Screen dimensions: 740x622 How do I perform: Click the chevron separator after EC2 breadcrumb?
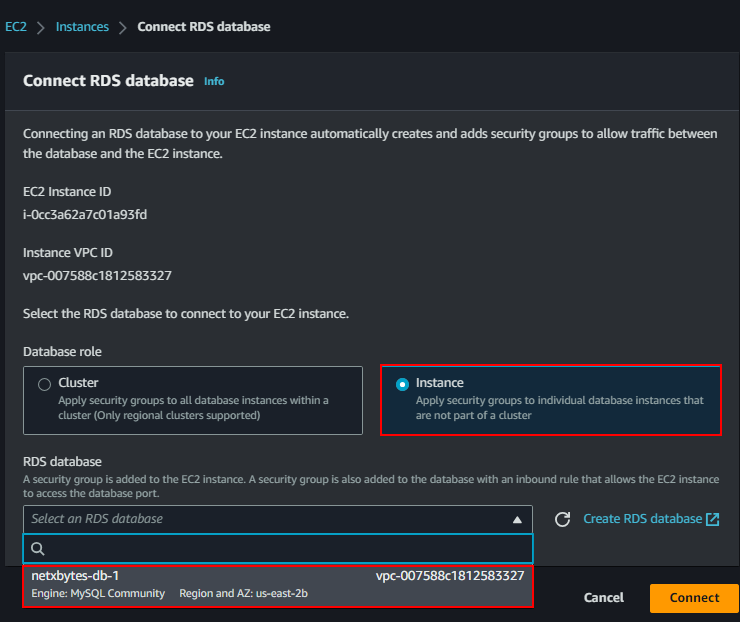pyautogui.click(x=41, y=27)
